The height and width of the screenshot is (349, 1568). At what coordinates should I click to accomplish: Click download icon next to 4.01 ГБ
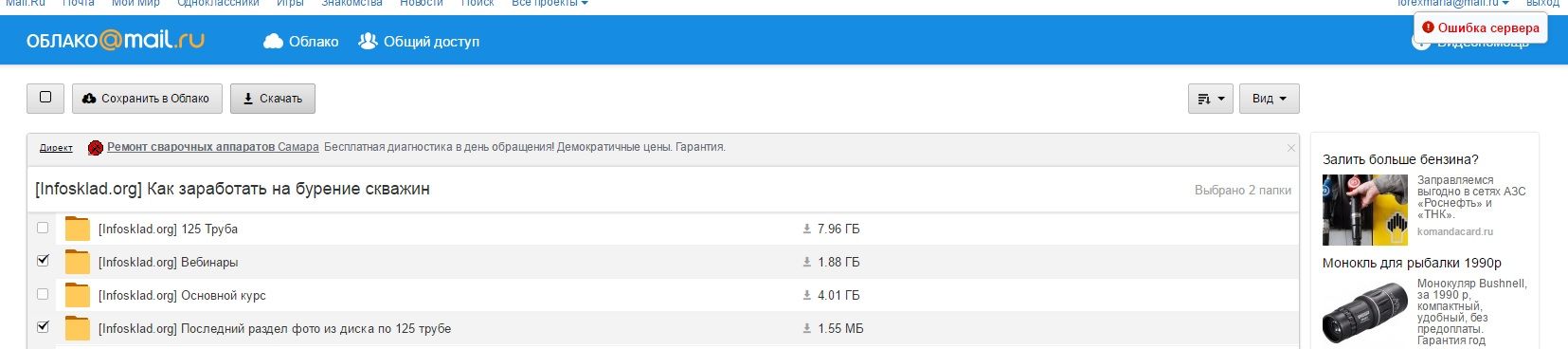pyautogui.click(x=807, y=295)
